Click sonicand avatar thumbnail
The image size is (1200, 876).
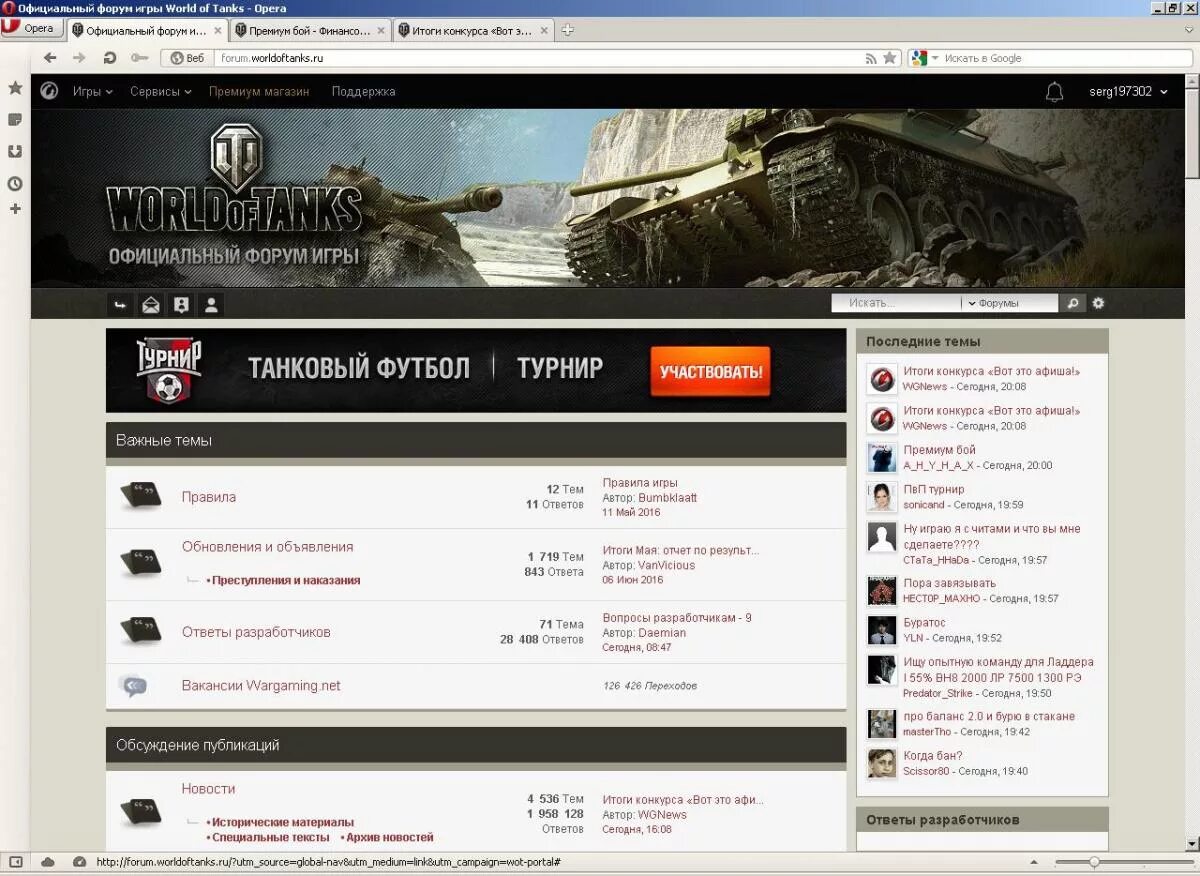pos(881,497)
